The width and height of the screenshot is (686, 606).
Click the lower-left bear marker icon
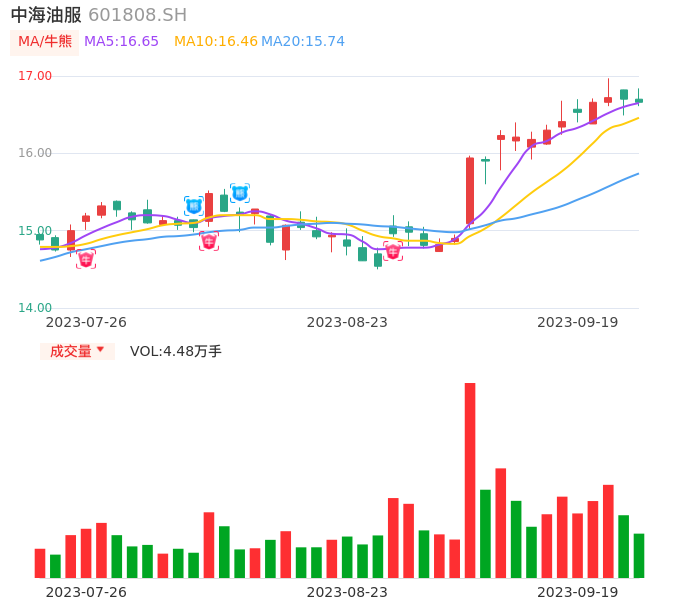pos(193,206)
